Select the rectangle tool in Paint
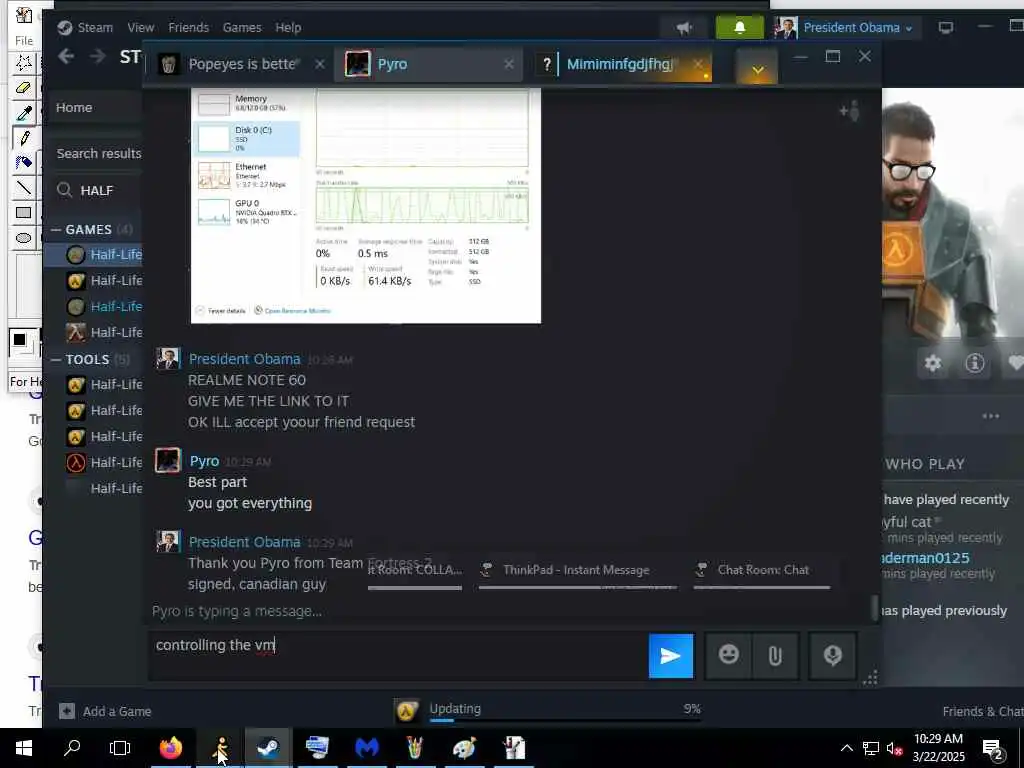Viewport: 1024px width, 768px height. [24, 213]
